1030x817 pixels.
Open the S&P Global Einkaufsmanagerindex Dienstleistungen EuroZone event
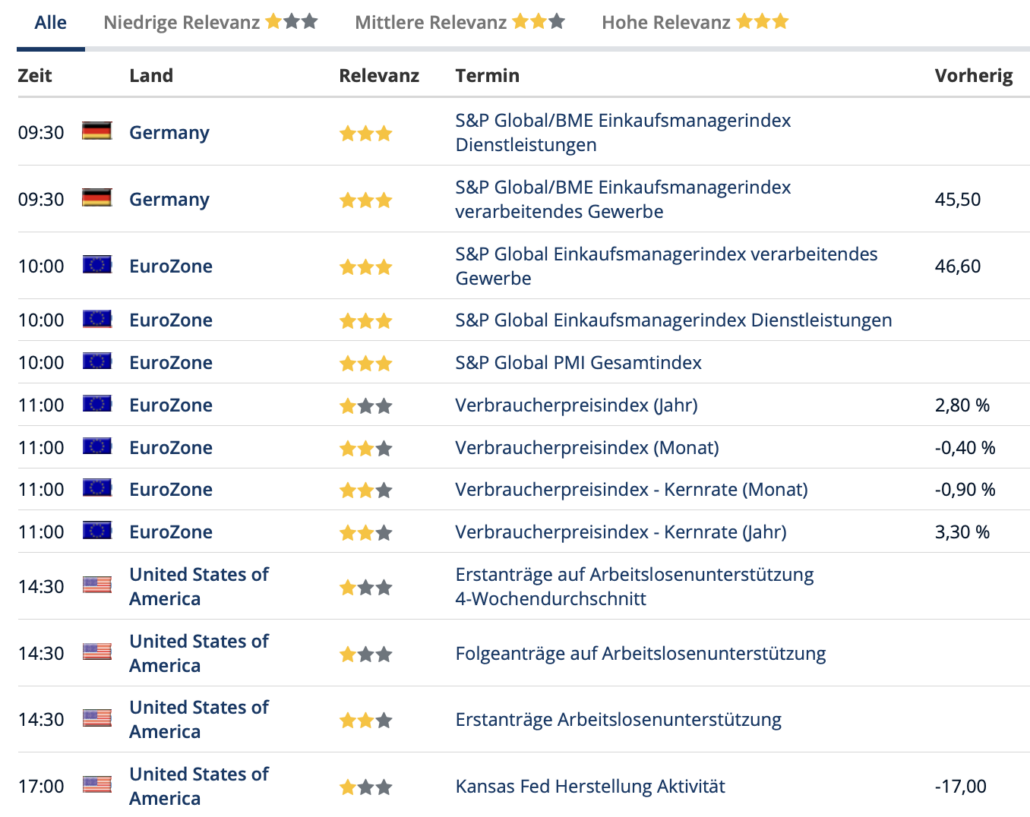click(x=673, y=320)
